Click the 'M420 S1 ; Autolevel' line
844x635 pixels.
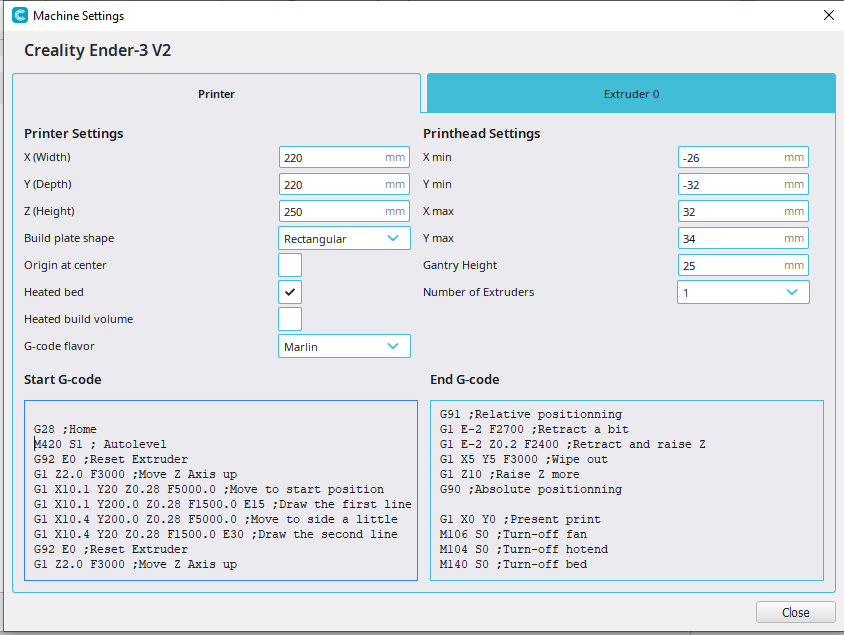(x=100, y=444)
